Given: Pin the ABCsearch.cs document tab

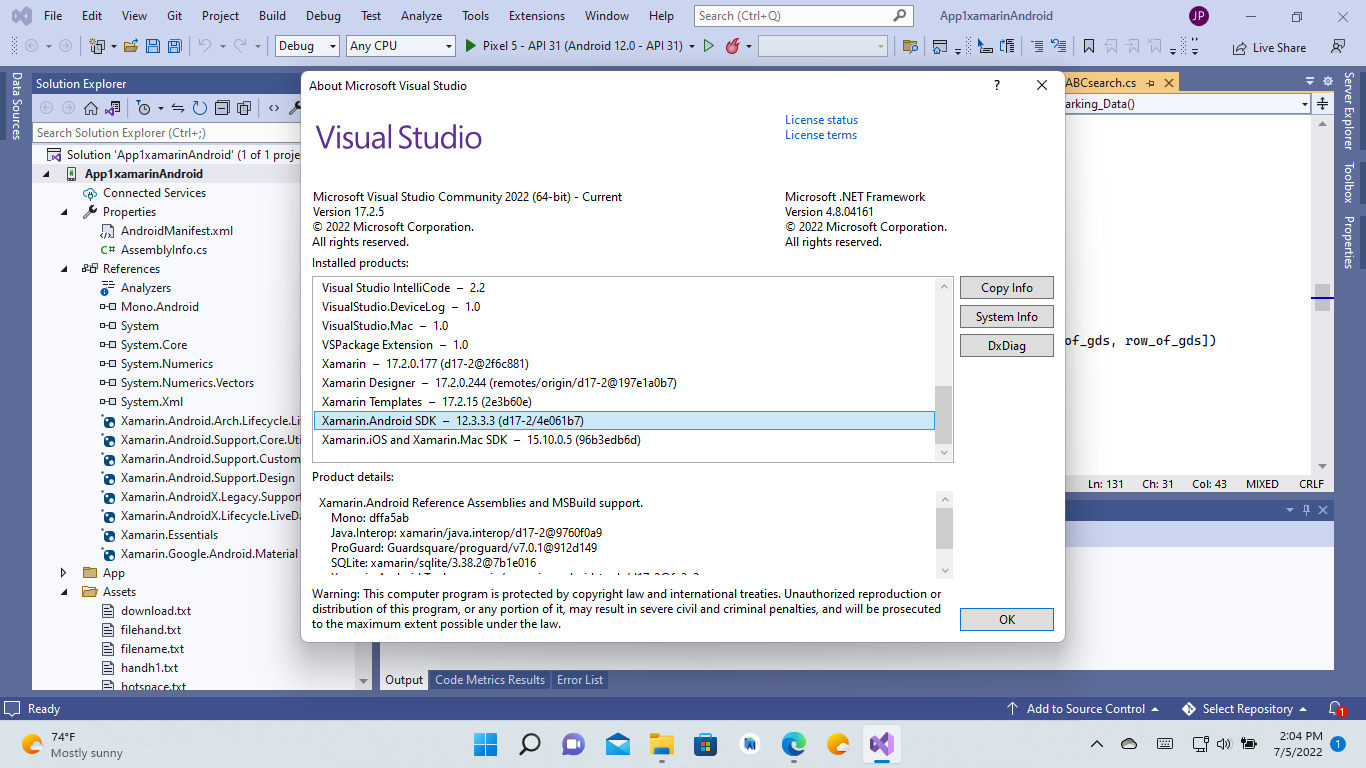Looking at the screenshot, I should 1150,84.
